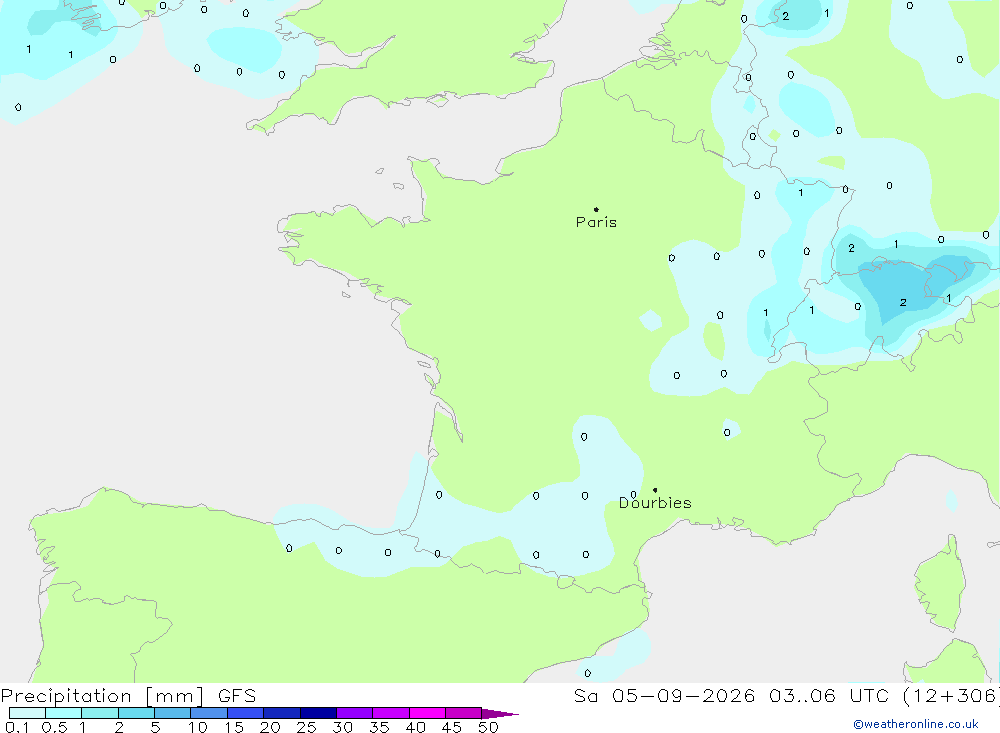Click the legend value '20'
1000x733 pixels.
(x=270, y=727)
